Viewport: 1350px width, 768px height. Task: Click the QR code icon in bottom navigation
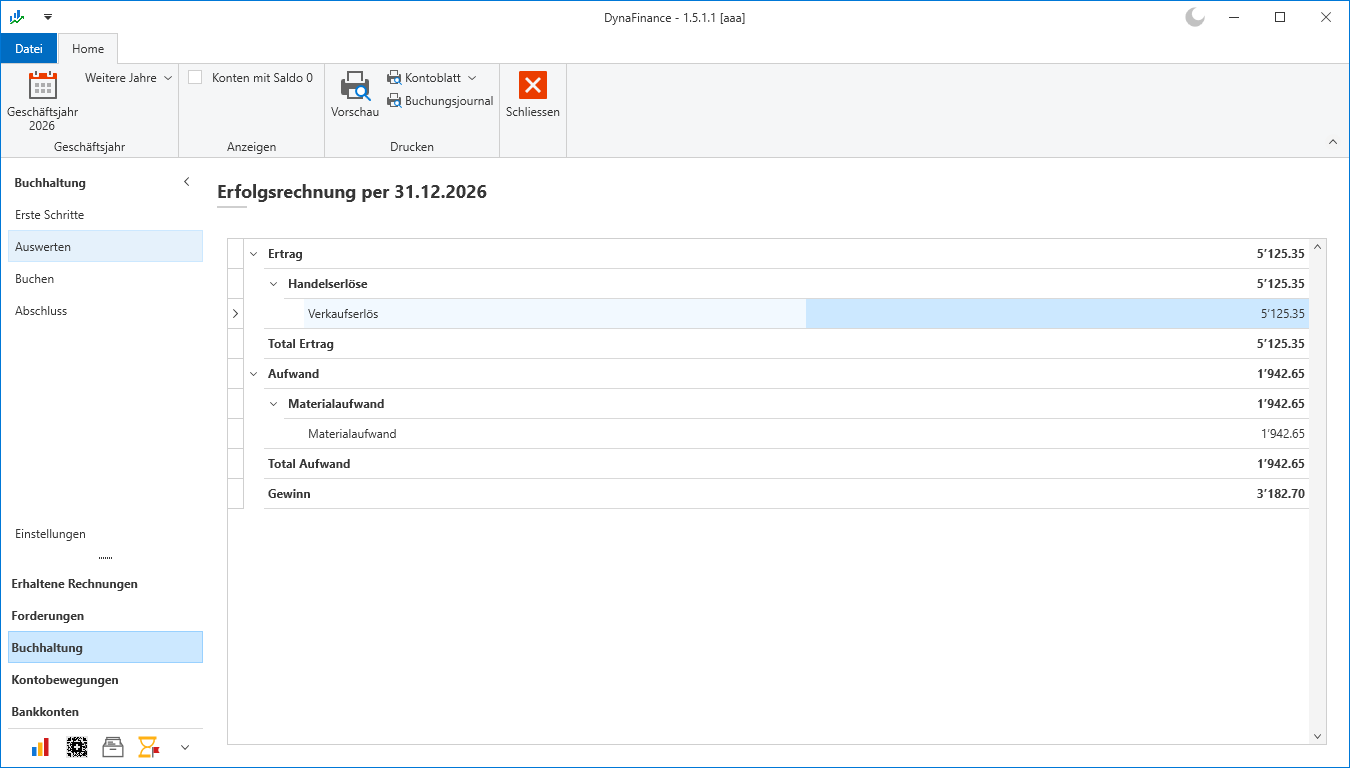77,747
